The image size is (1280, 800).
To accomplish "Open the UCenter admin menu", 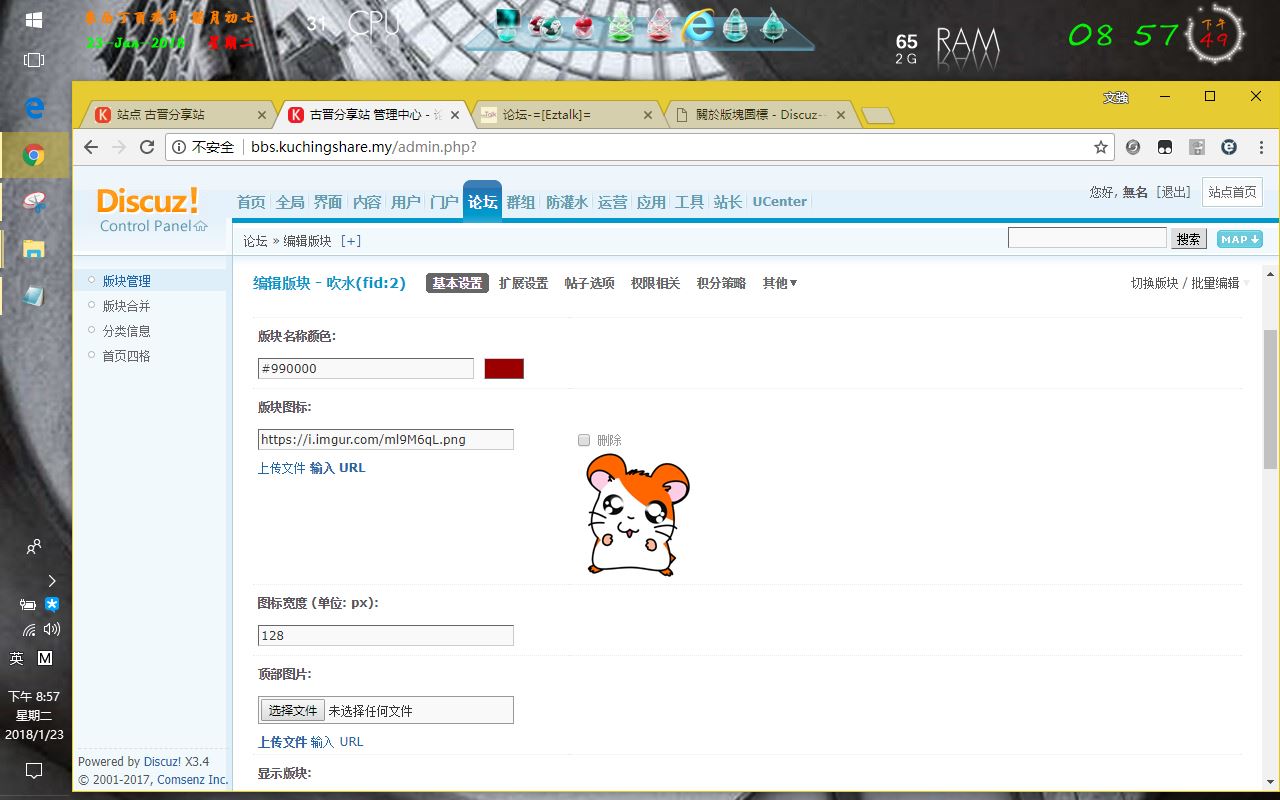I will click(780, 202).
